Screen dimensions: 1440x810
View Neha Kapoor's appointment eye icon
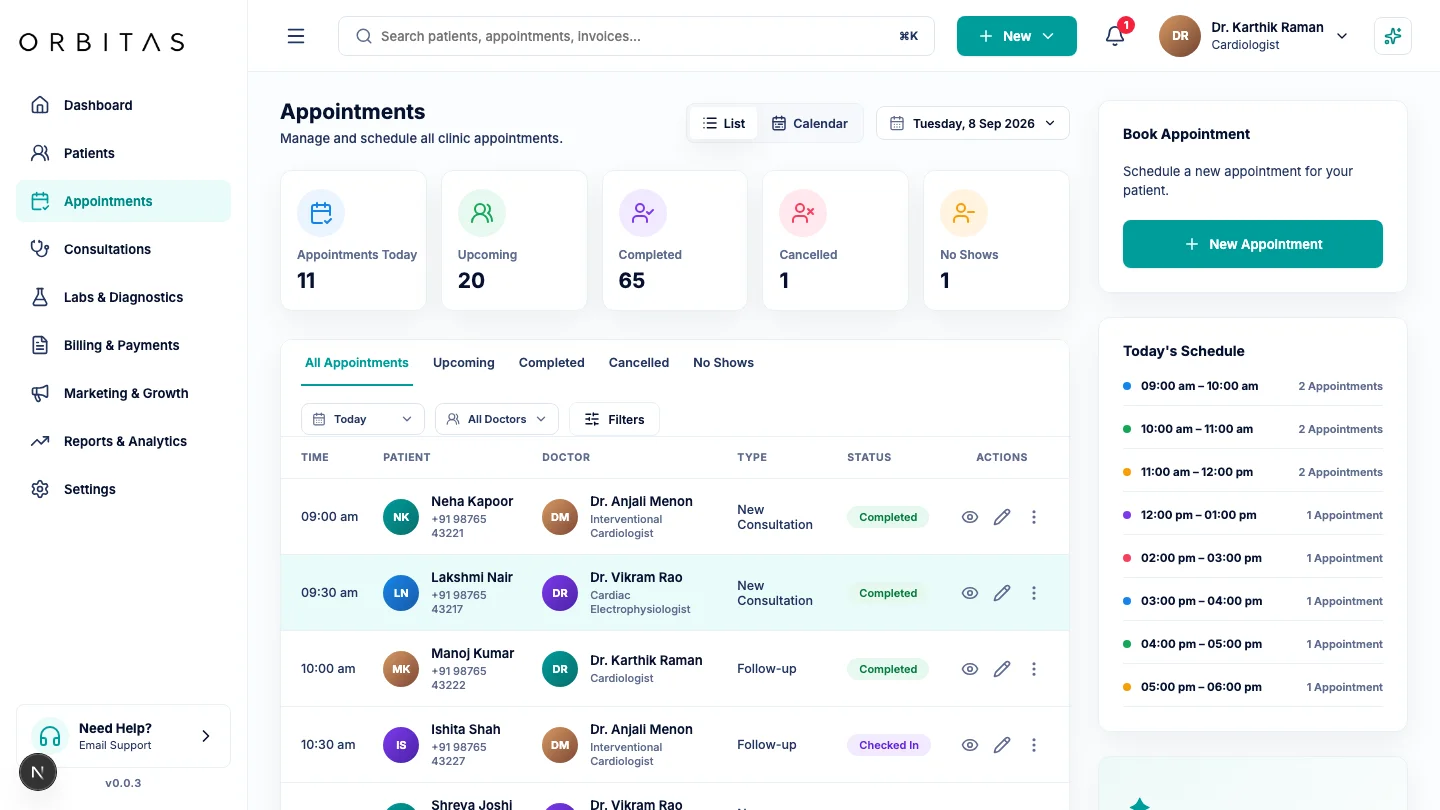[x=970, y=517]
